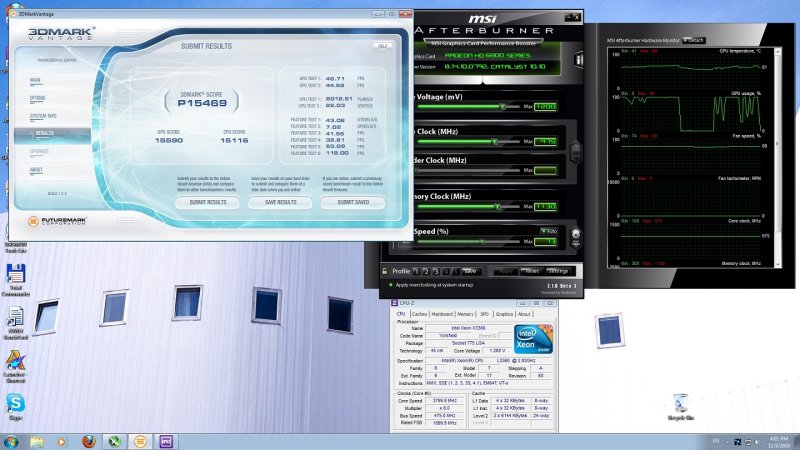Open the Recycle Bin on desktop
This screenshot has width=800, height=450.
pyautogui.click(x=680, y=407)
